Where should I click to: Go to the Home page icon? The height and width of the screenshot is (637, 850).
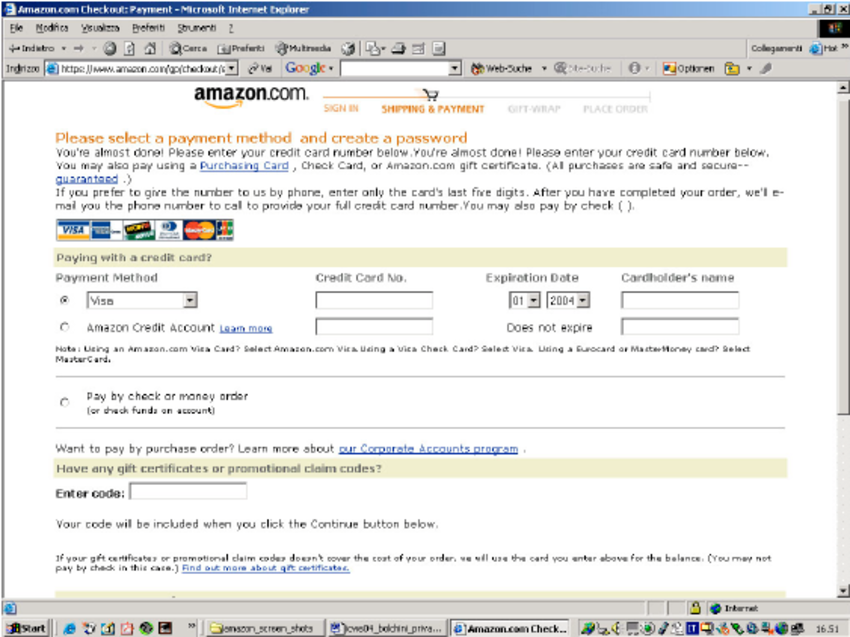(150, 49)
